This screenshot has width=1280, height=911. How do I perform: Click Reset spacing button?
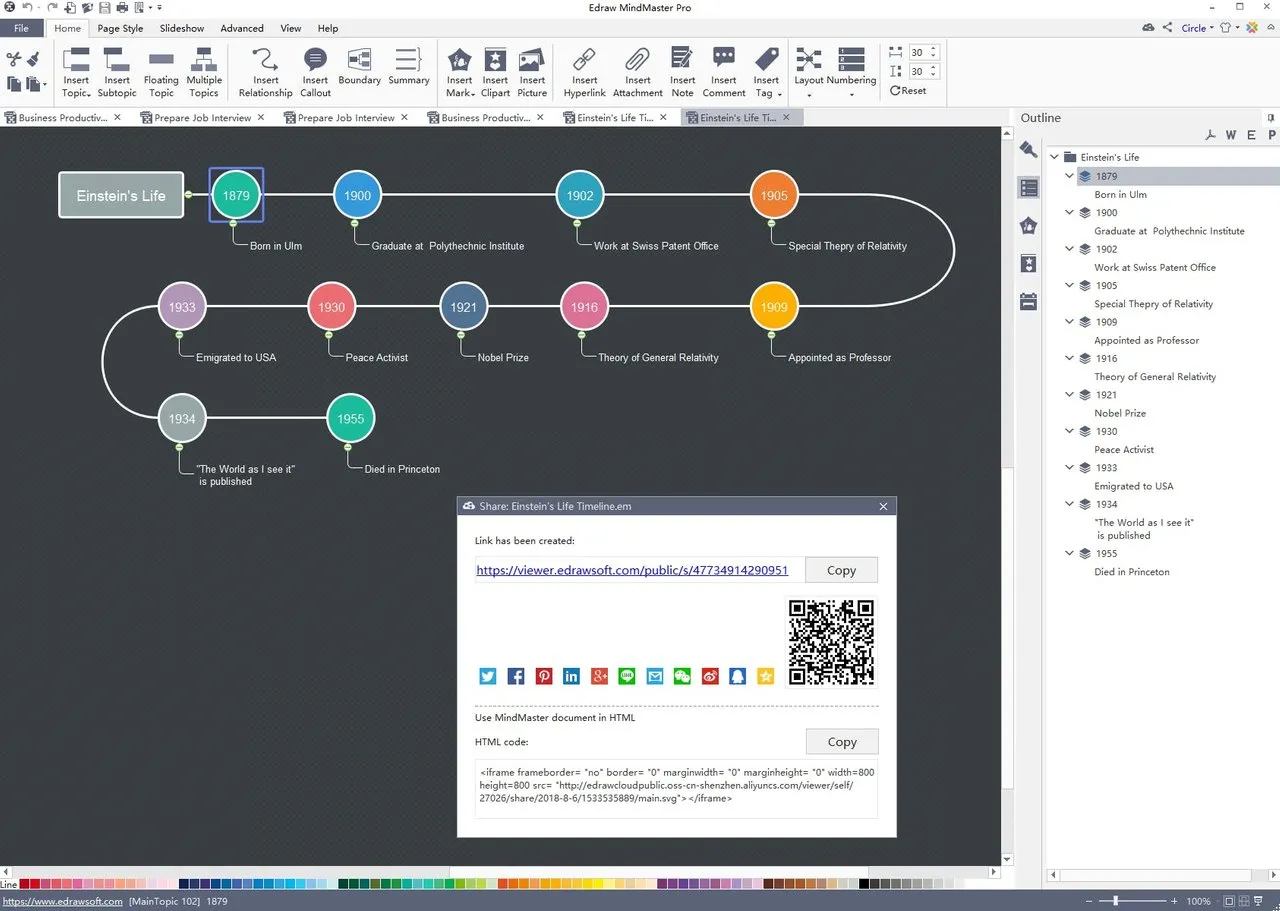(x=908, y=91)
